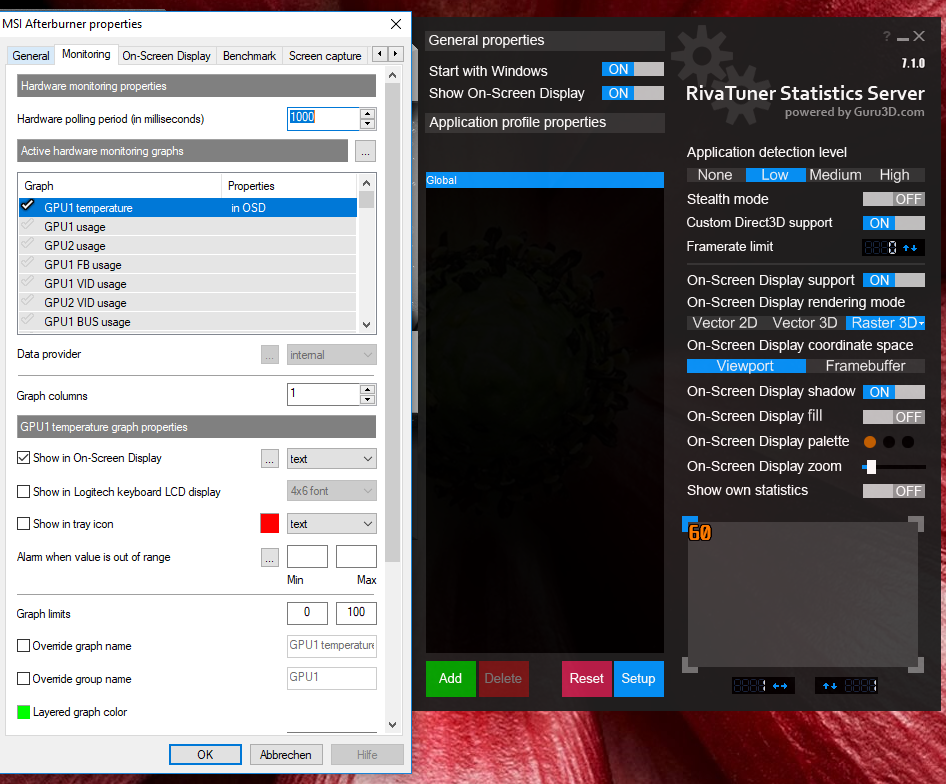Viewport: 946px width, 784px height.
Task: Check Show in tray icon box
Action: point(24,523)
